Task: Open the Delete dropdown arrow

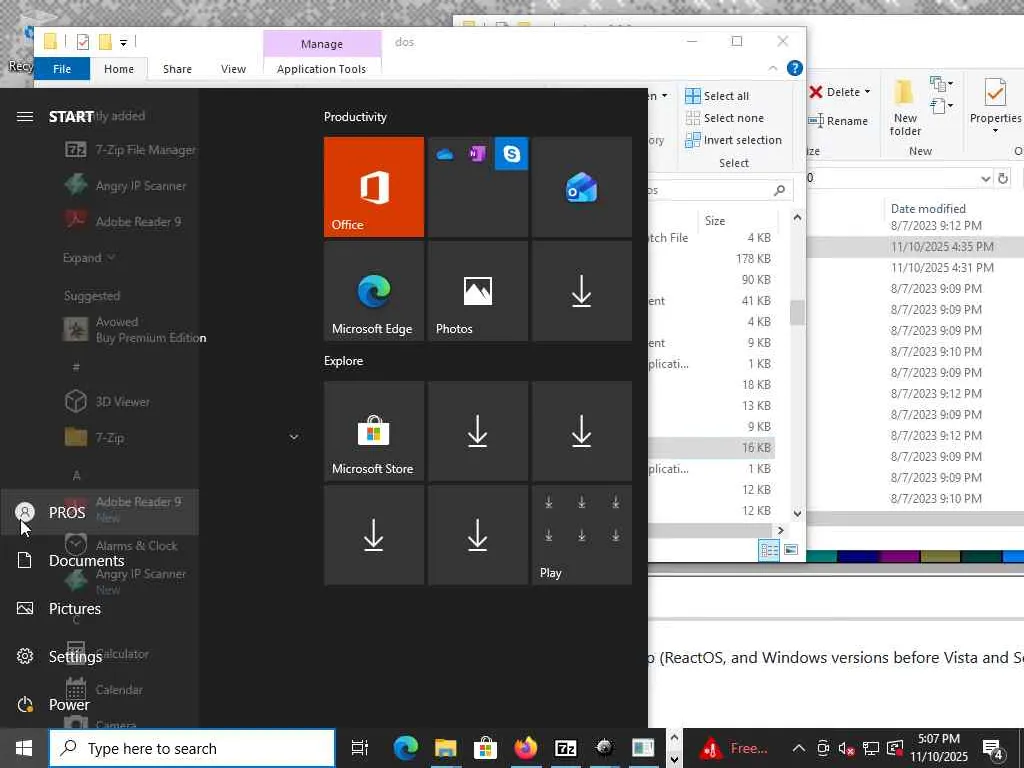Action: pos(867,92)
